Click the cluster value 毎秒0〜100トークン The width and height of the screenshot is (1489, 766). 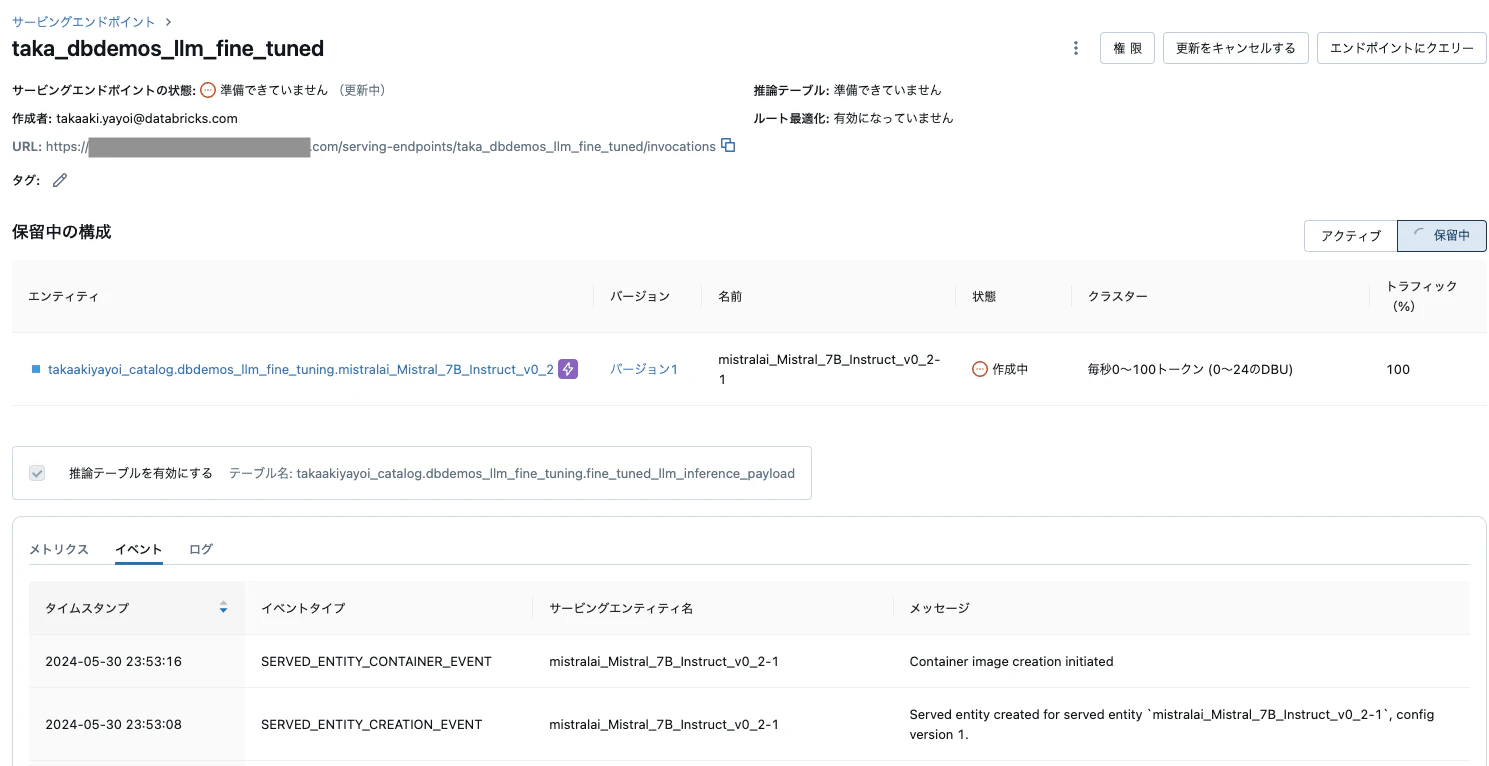pyautogui.click(x=1190, y=369)
